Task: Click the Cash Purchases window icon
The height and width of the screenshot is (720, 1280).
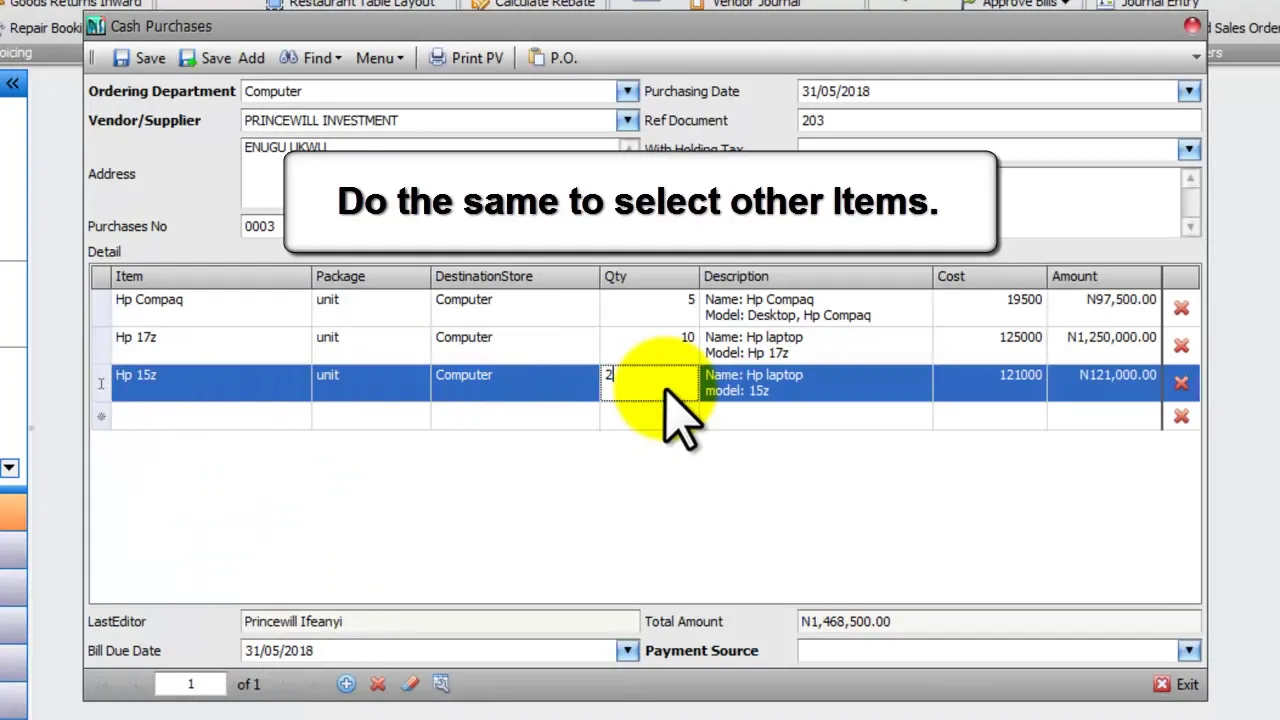Action: coord(96,26)
